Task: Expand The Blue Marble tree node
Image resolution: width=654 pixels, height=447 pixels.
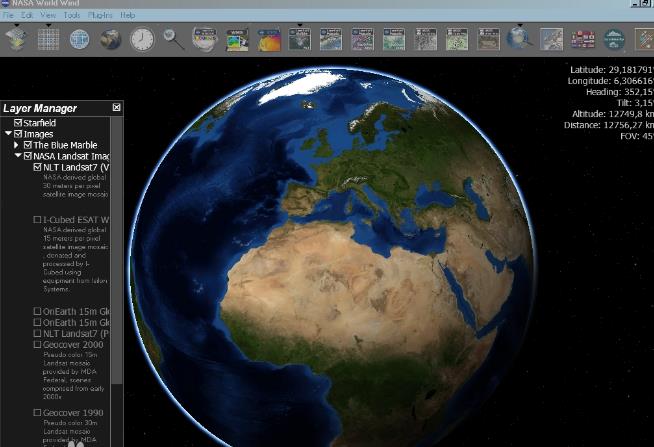Action: [17, 145]
